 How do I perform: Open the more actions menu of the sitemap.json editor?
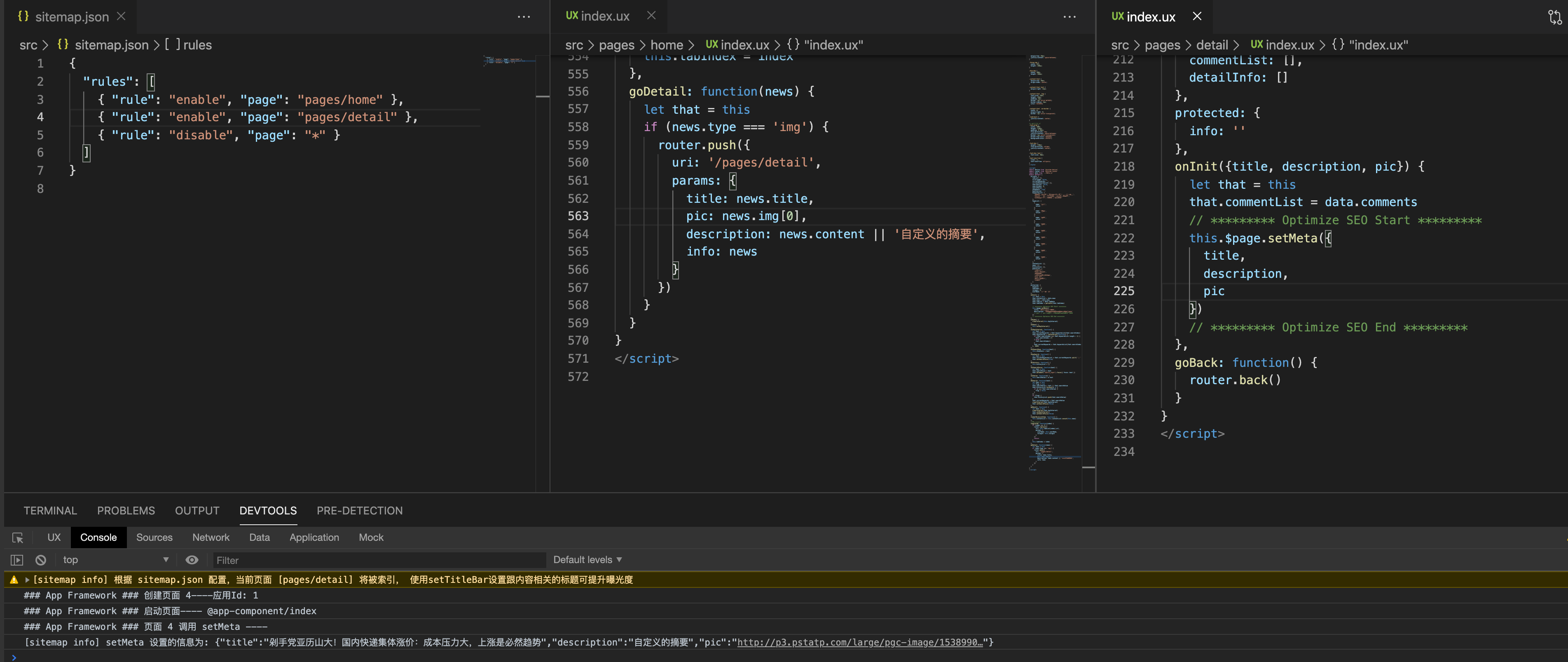(x=524, y=17)
